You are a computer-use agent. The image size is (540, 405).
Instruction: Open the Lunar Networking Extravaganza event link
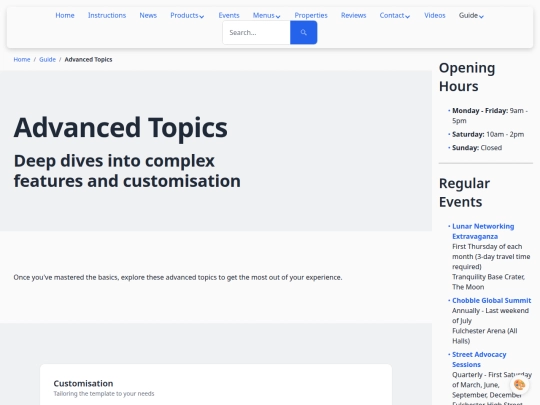click(483, 231)
